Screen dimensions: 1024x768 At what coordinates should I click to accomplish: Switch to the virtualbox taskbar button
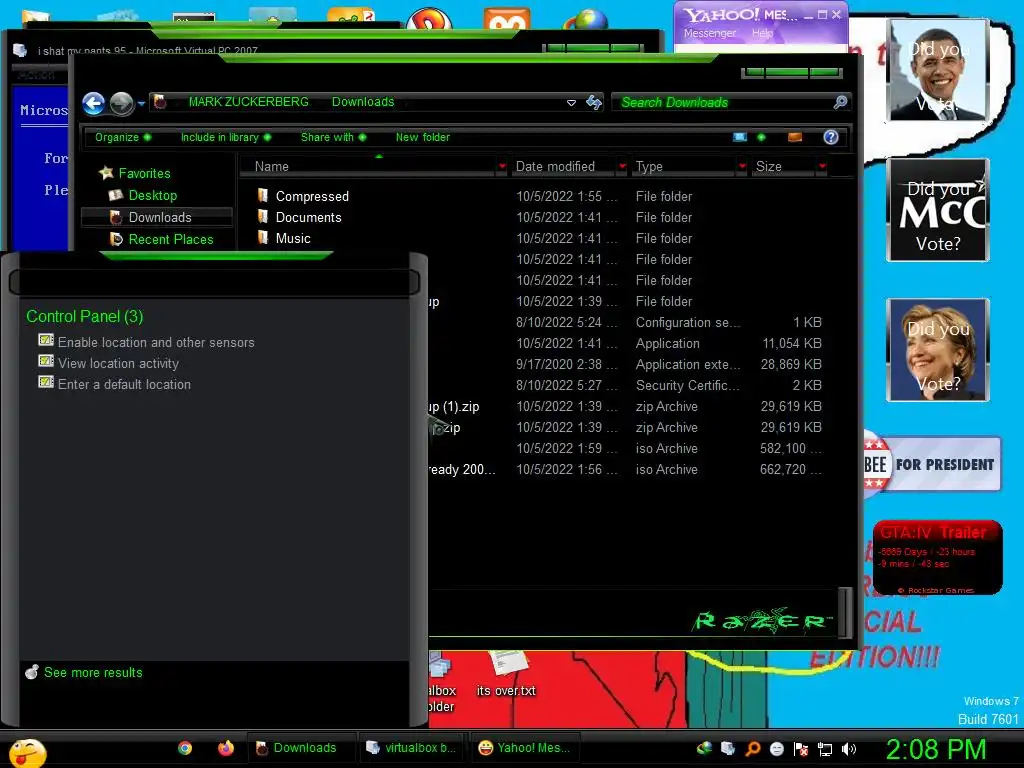(x=413, y=748)
